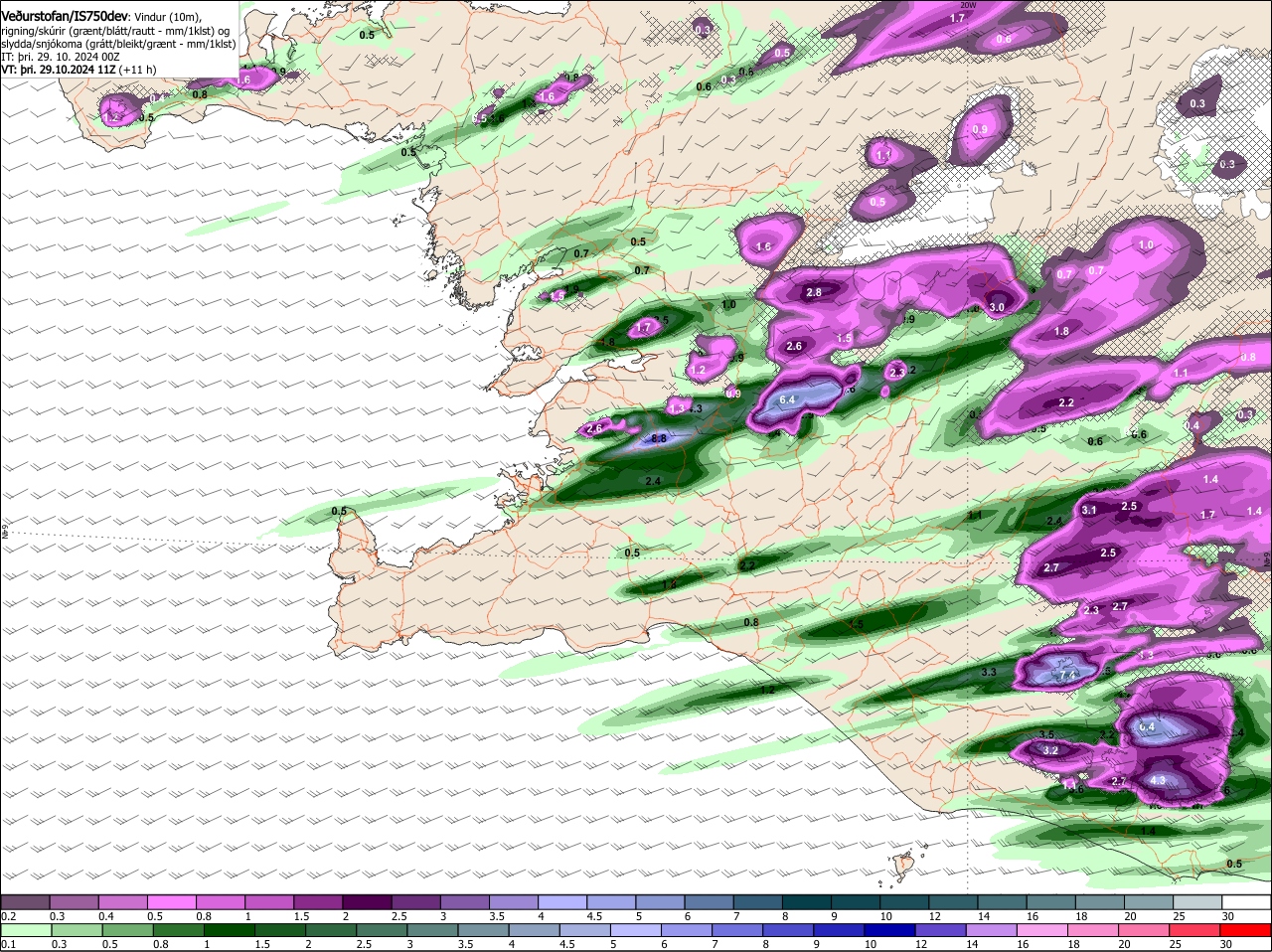The width and height of the screenshot is (1272, 952).
Task: Select pale green lower swatch between 0.1 and 0.3
Action: pyautogui.click(x=26, y=930)
